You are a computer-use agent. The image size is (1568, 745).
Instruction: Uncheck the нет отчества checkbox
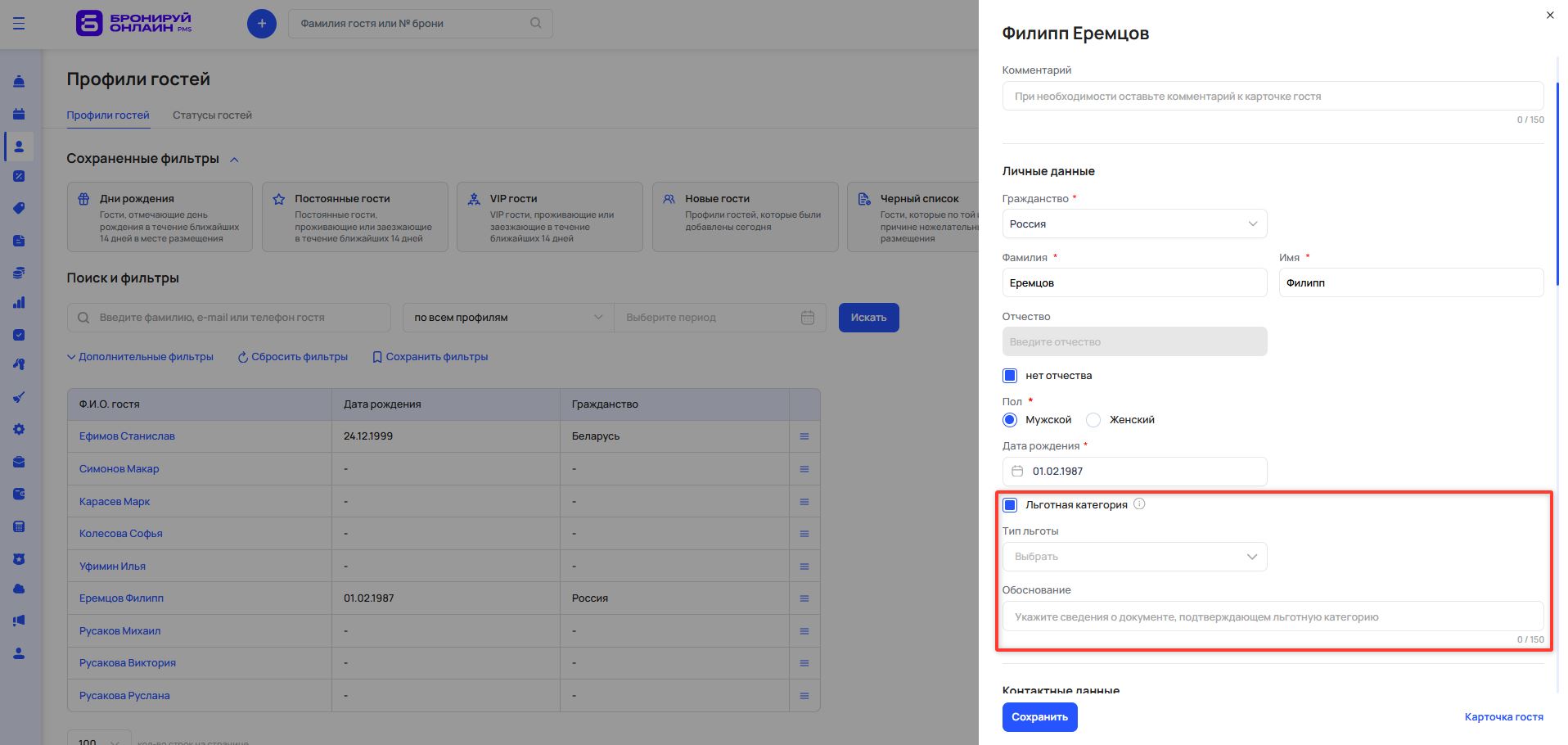1010,376
